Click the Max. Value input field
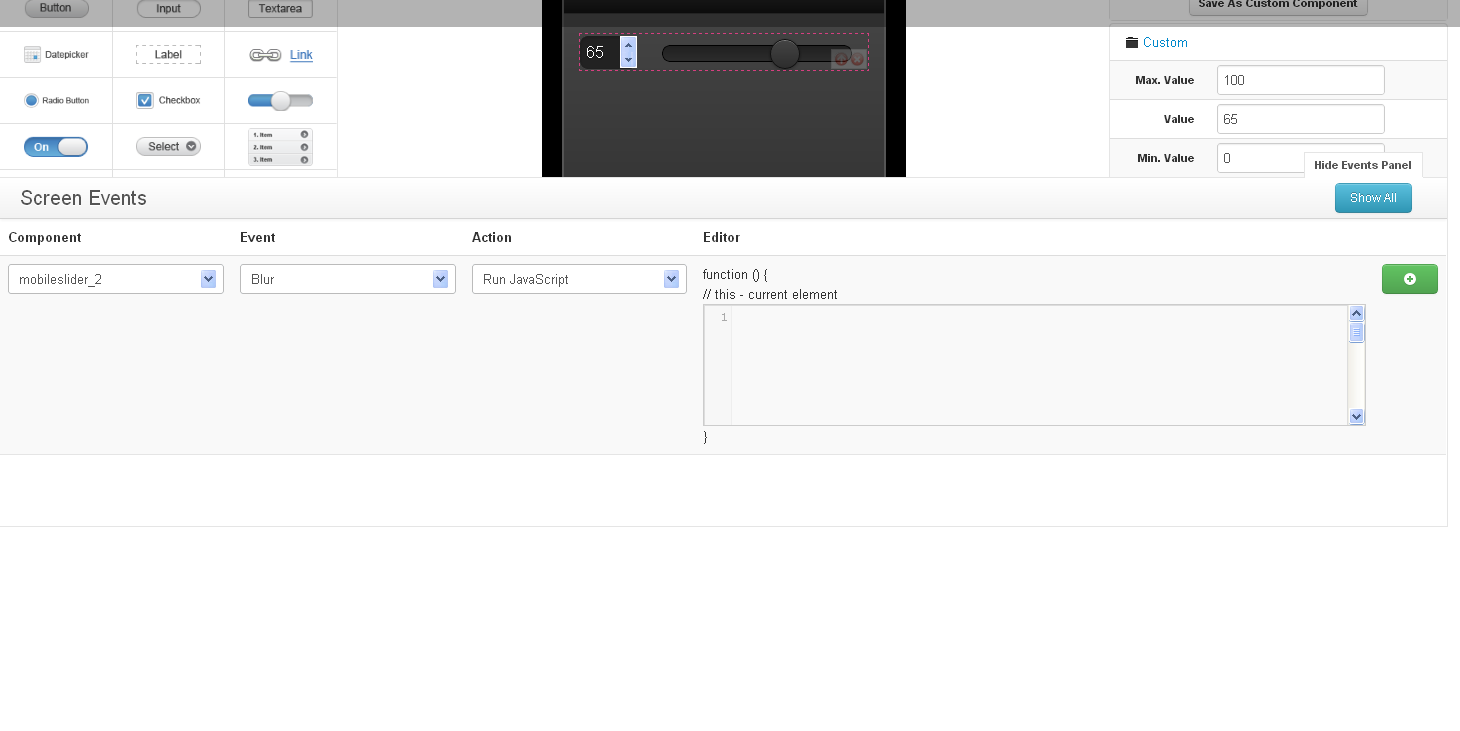 click(1300, 80)
